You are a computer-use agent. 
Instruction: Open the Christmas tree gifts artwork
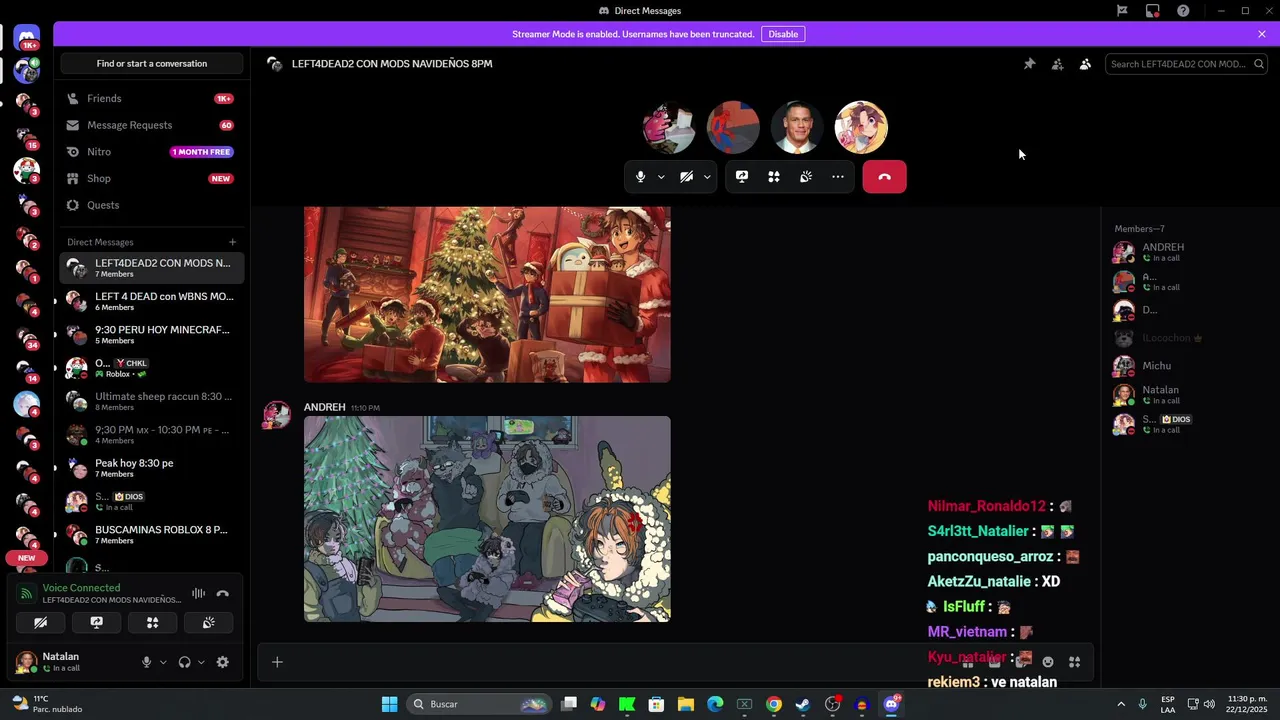[487, 295]
